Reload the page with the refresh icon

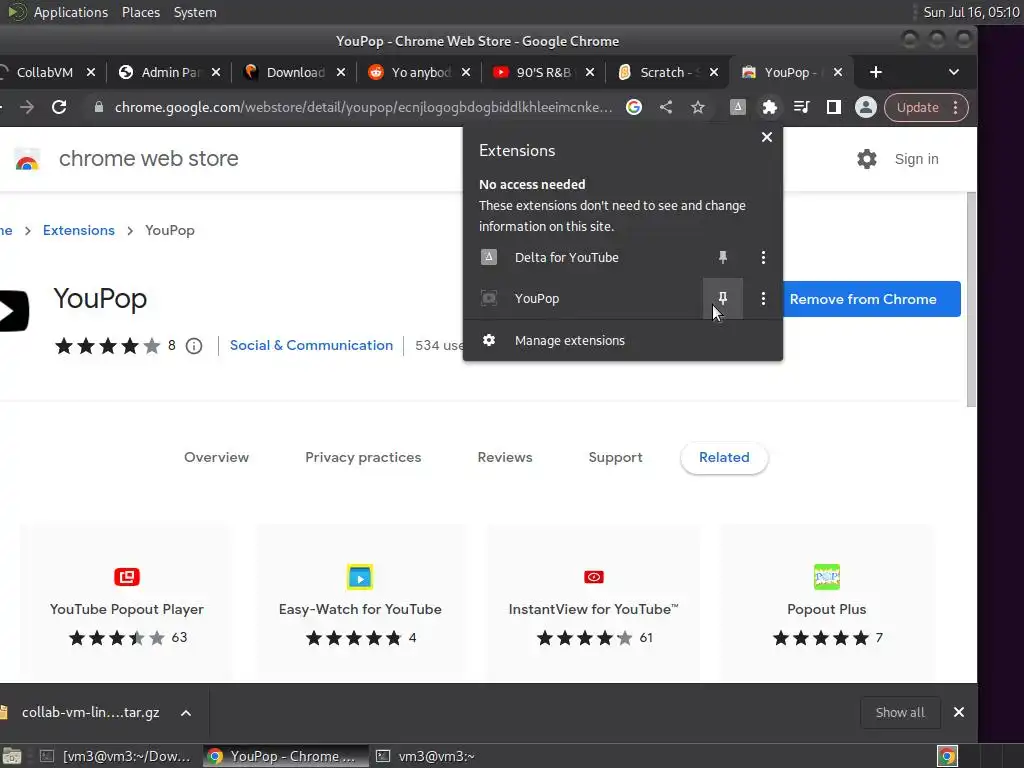pyautogui.click(x=59, y=107)
